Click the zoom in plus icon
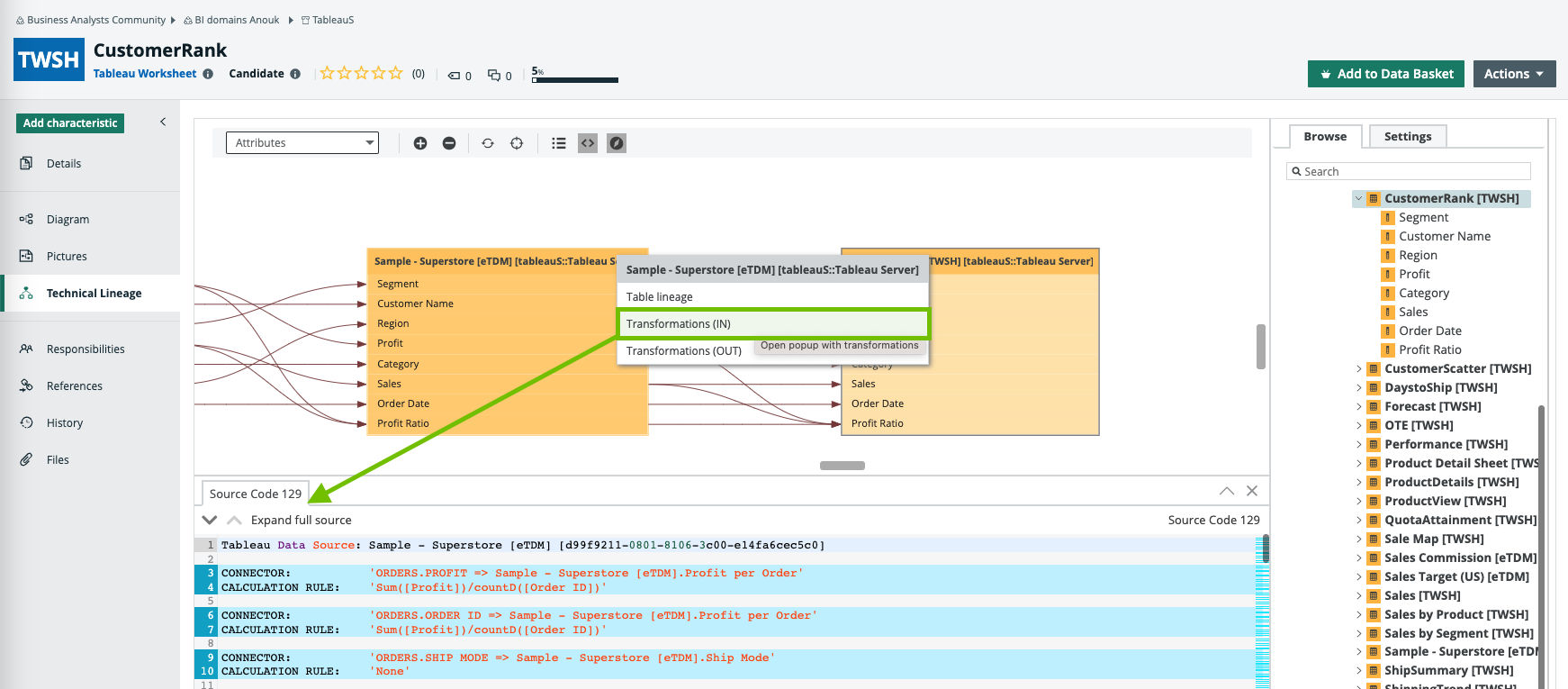 420,143
